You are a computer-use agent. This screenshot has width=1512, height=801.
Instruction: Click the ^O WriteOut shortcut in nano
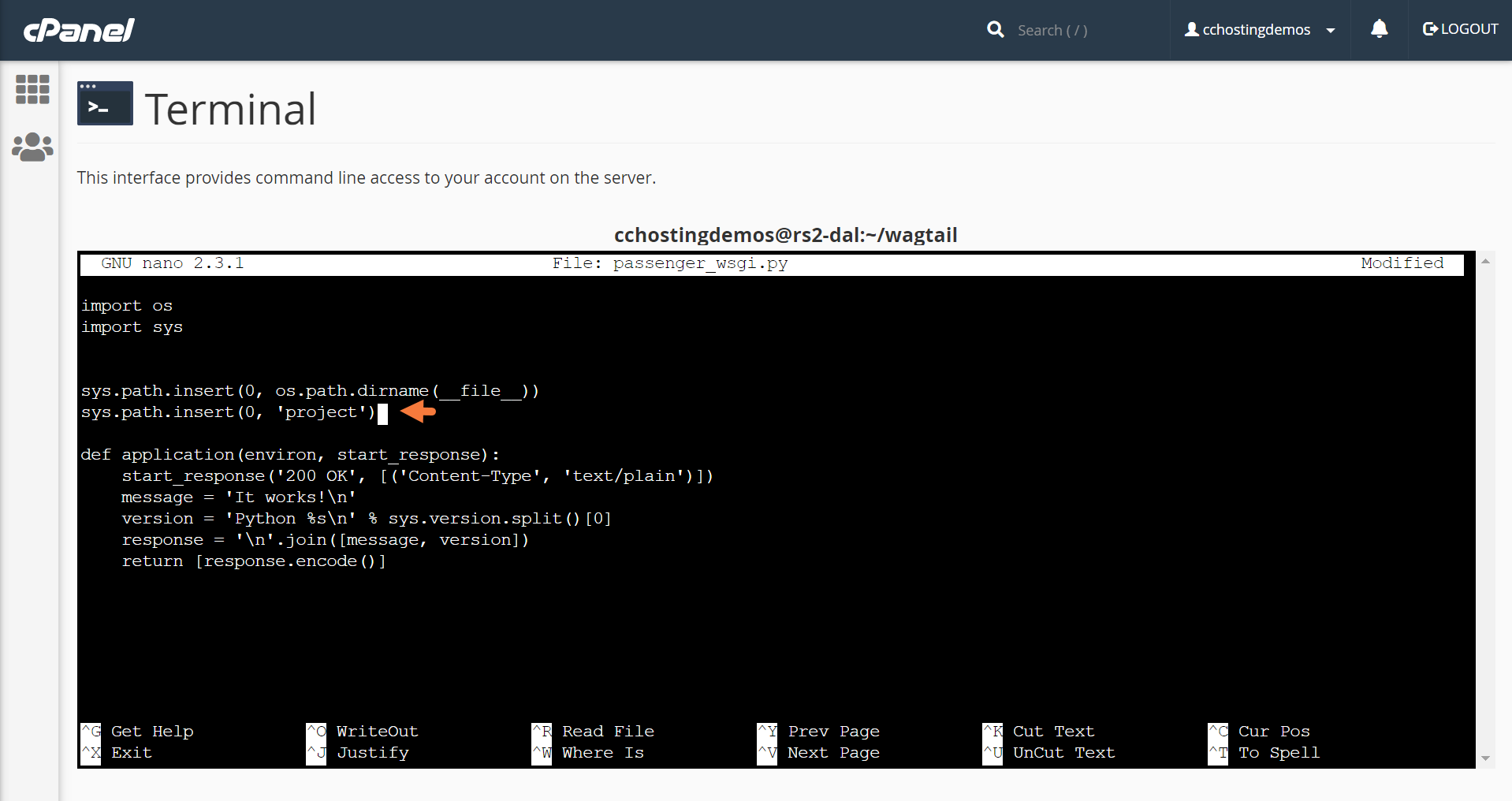(x=363, y=732)
